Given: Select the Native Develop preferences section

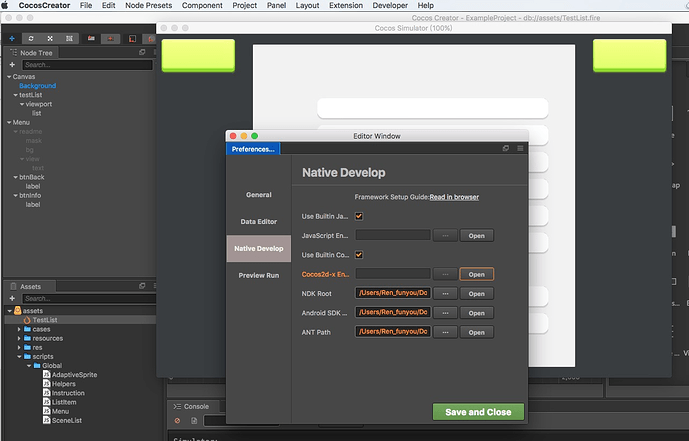Looking at the screenshot, I should [259, 249].
